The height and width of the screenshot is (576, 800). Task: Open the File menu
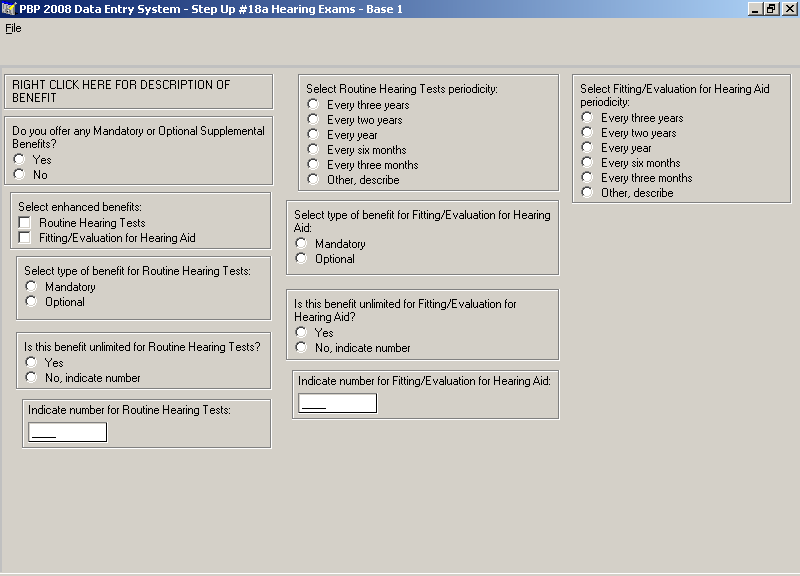(x=13, y=29)
